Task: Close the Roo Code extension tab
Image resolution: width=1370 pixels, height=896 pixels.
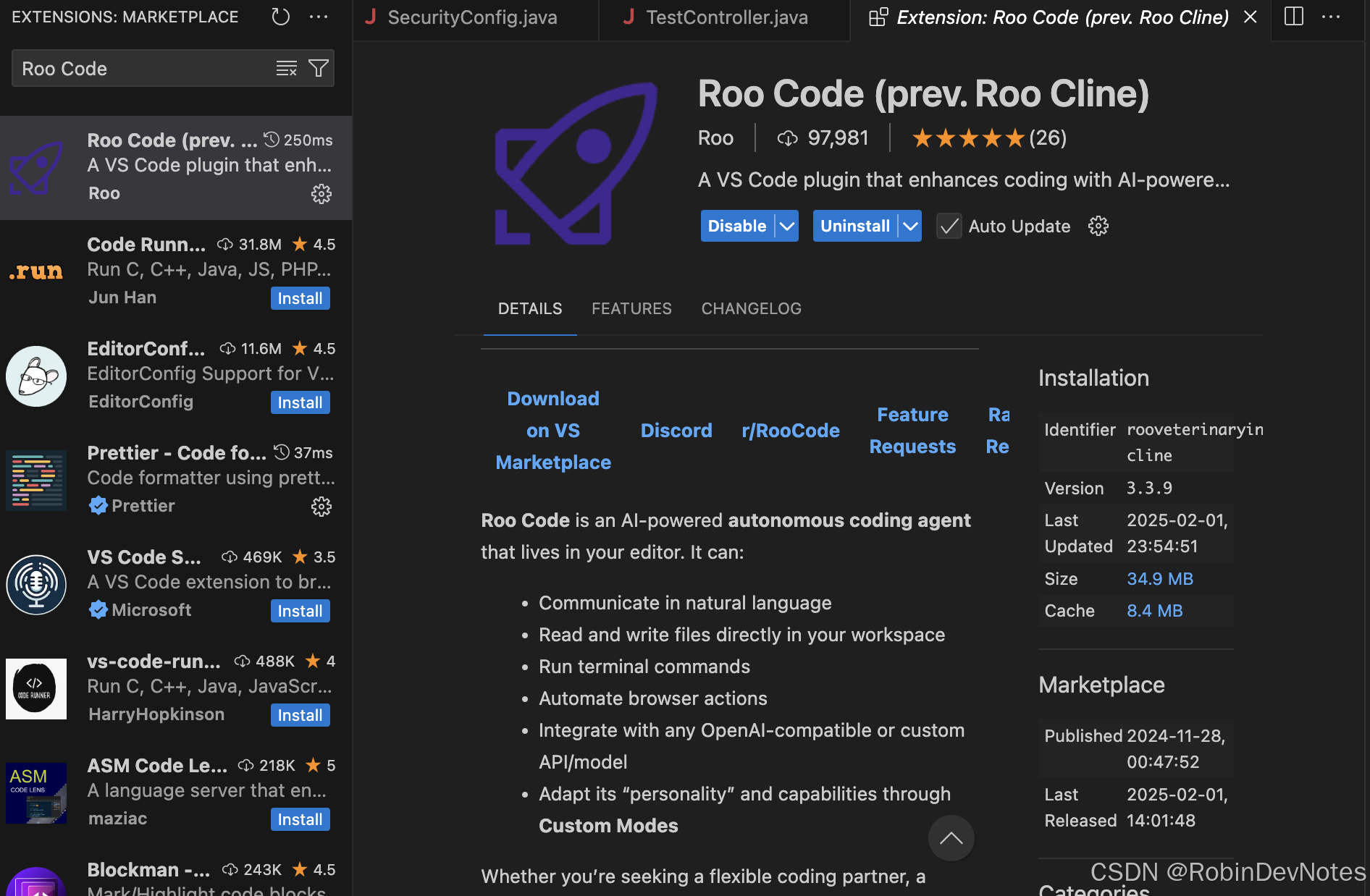Action: 1250,17
